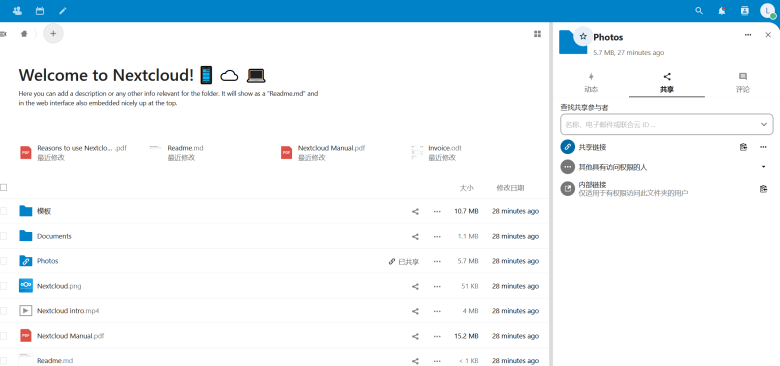Sort files by 大小 column
This screenshot has width=780, height=366.
click(x=466, y=188)
